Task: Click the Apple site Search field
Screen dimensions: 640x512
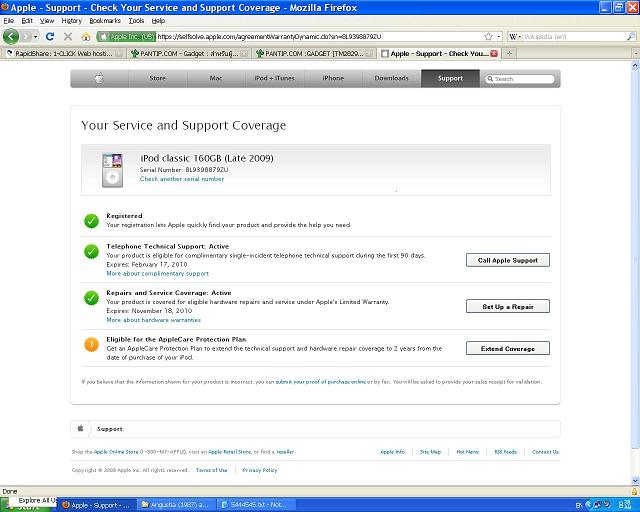Action: point(520,79)
